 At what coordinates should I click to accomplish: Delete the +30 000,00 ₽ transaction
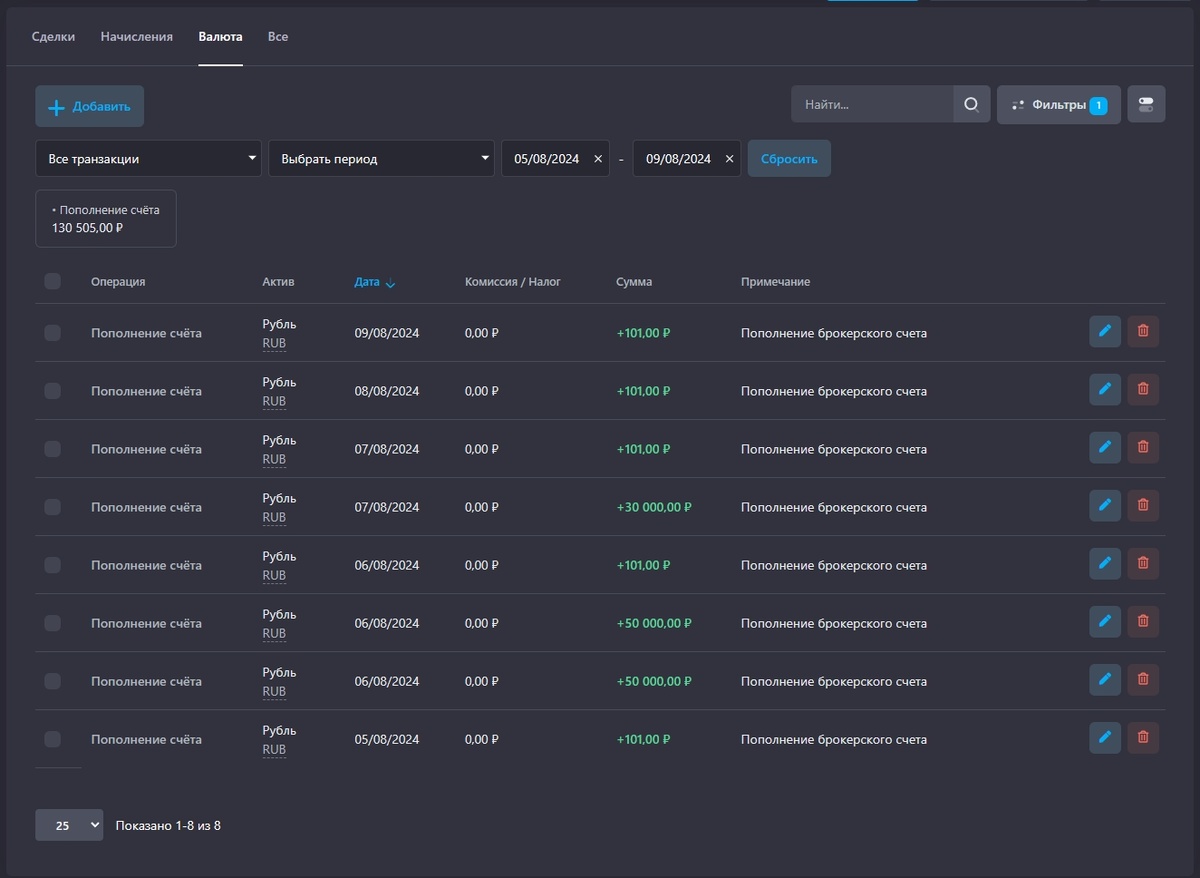pyautogui.click(x=1143, y=505)
